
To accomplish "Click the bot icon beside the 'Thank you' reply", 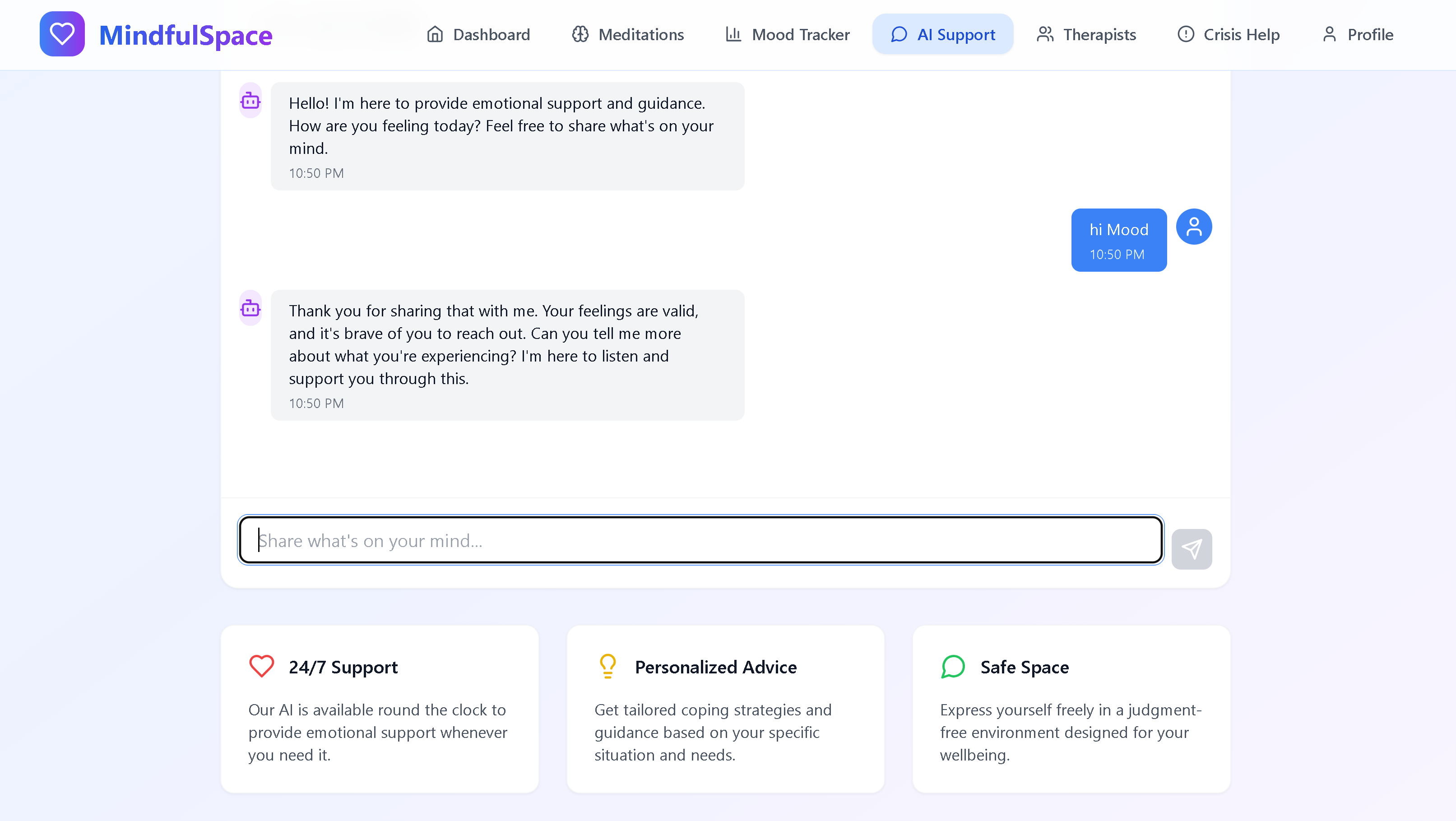I will pyautogui.click(x=250, y=308).
